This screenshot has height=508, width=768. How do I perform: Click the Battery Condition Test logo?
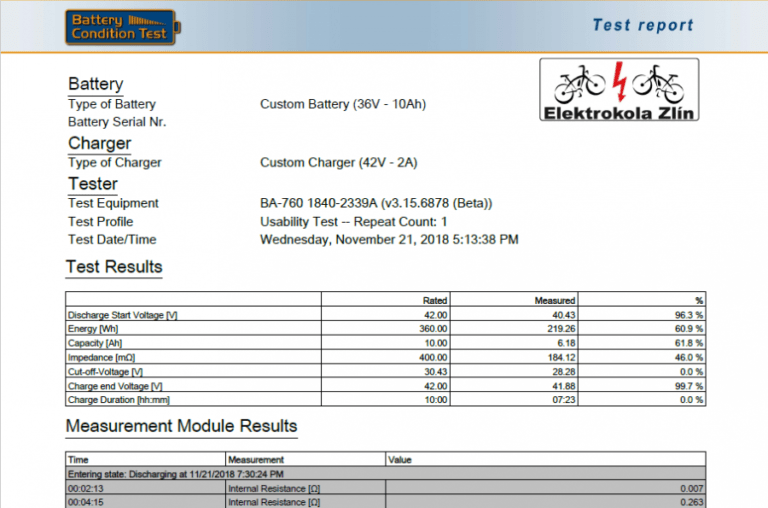(x=122, y=27)
